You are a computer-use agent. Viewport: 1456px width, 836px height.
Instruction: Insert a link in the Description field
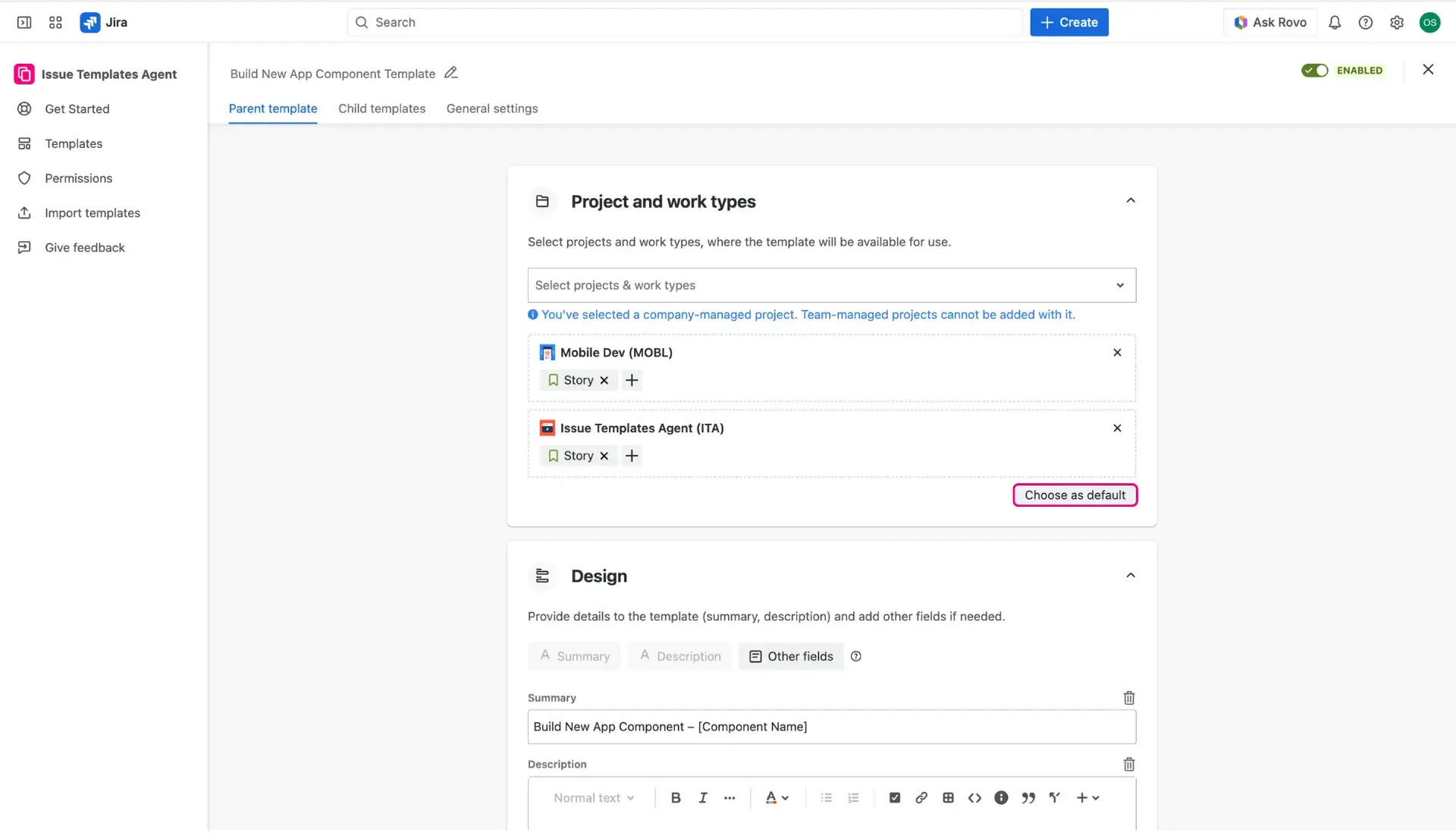coord(921,797)
